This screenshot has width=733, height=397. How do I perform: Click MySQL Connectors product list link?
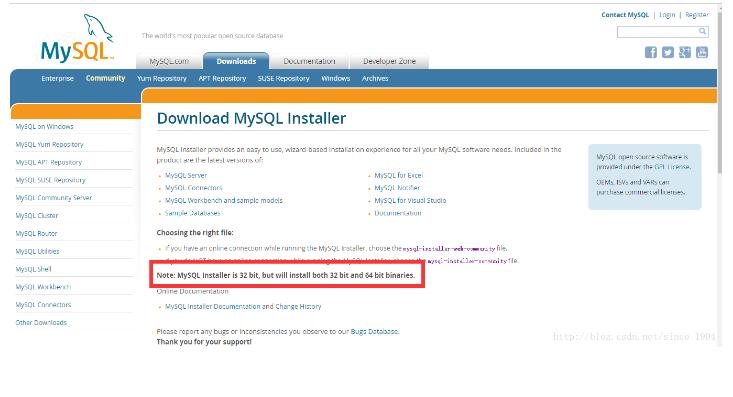[x=194, y=188]
